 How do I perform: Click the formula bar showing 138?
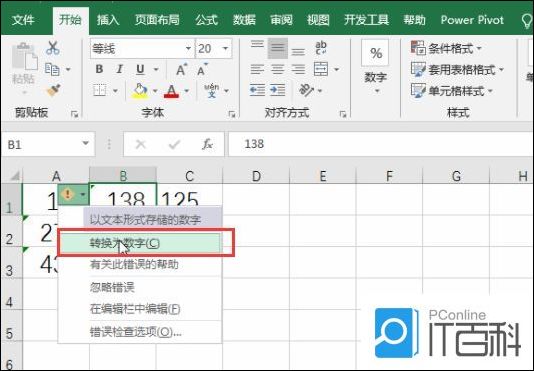pyautogui.click(x=381, y=144)
